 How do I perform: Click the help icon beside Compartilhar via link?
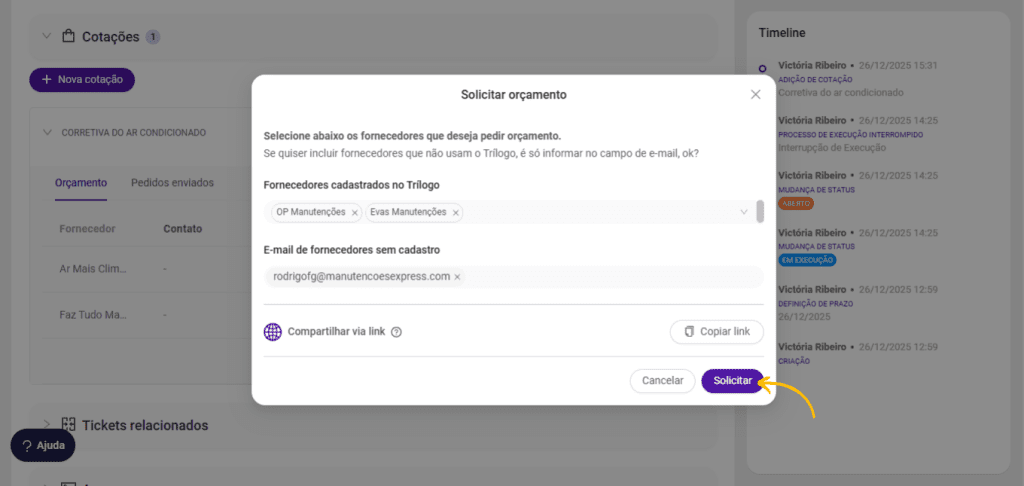[396, 332]
